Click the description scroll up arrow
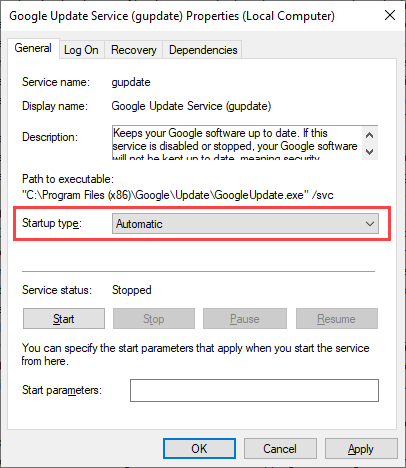Viewport: 406px width, 468px height. 369,135
